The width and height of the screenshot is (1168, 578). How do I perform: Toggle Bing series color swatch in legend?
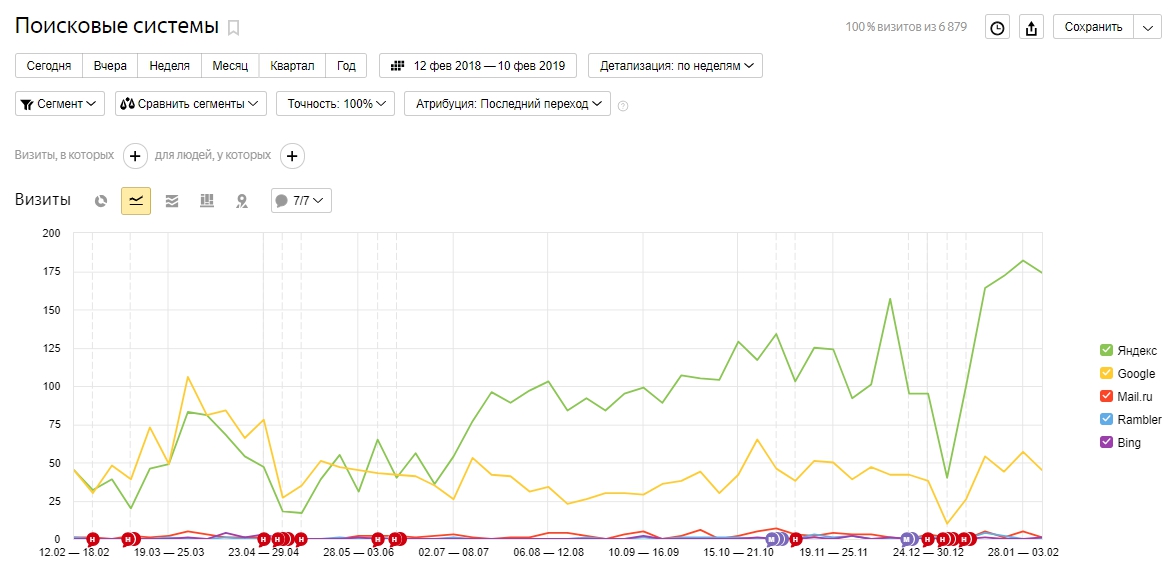1106,443
